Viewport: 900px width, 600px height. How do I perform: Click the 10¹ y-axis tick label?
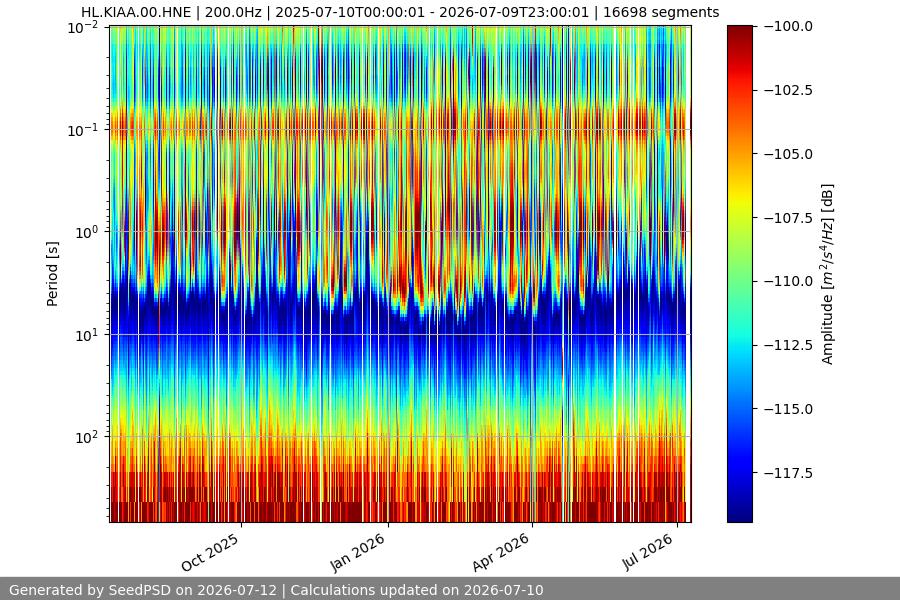click(87, 335)
